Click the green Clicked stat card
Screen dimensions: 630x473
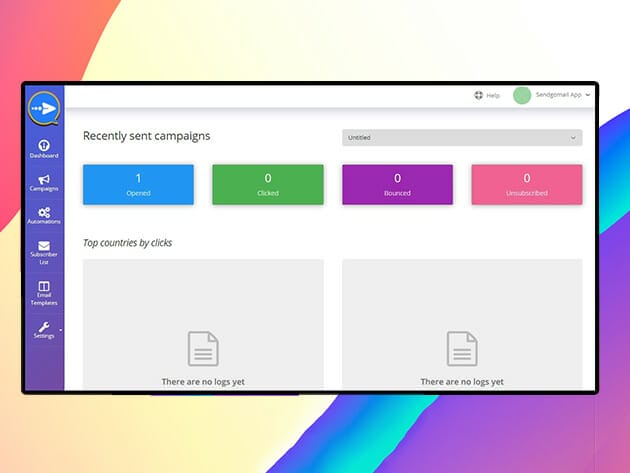pyautogui.click(x=268, y=185)
